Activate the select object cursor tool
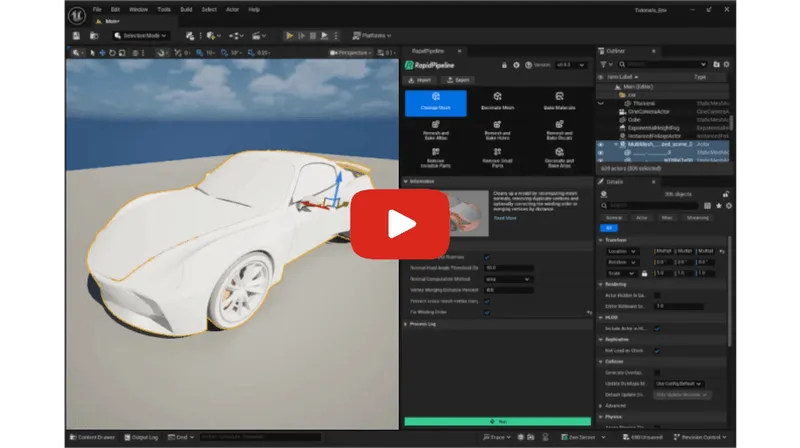This screenshot has width=800, height=448. pos(92,53)
